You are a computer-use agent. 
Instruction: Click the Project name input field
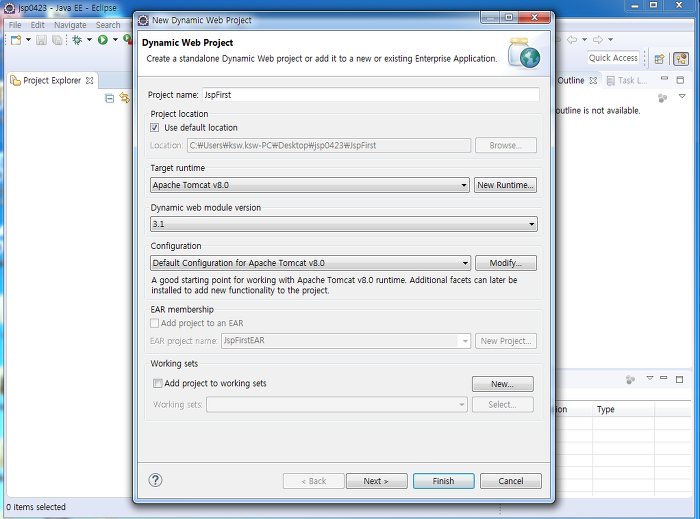coord(371,95)
